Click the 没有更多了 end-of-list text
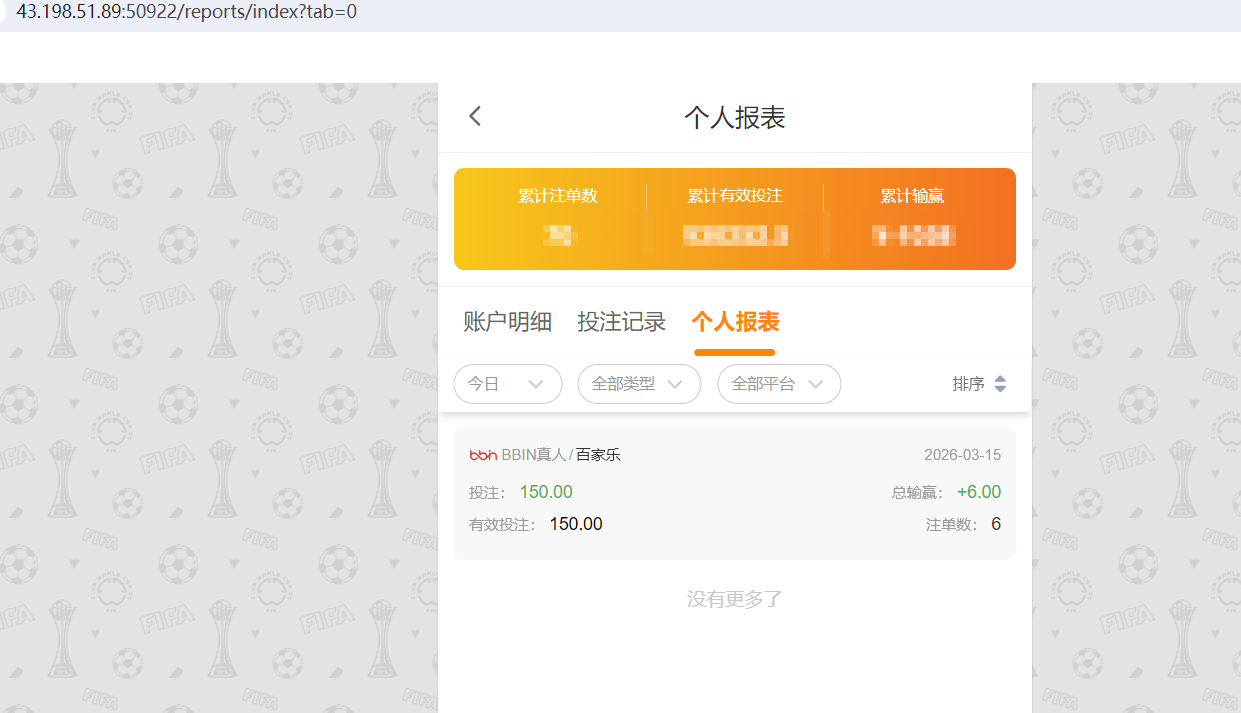Screen dimensions: 1241x713 [x=735, y=598]
